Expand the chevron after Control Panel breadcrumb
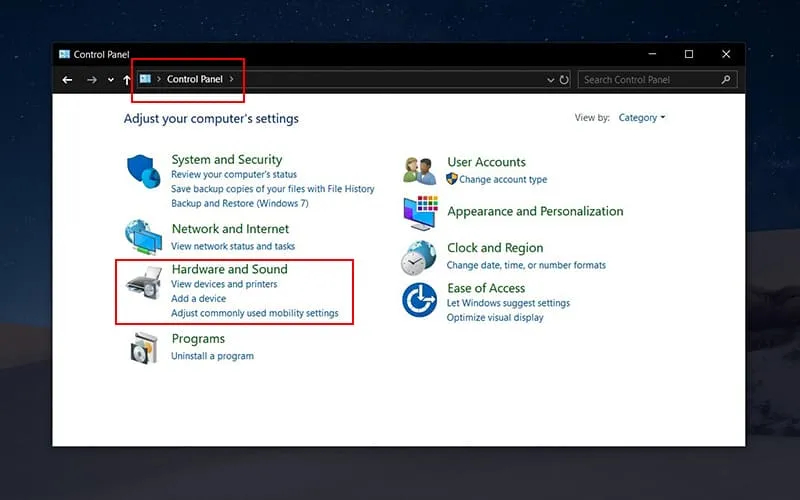Screen dimensions: 800x500 pos(232,79)
